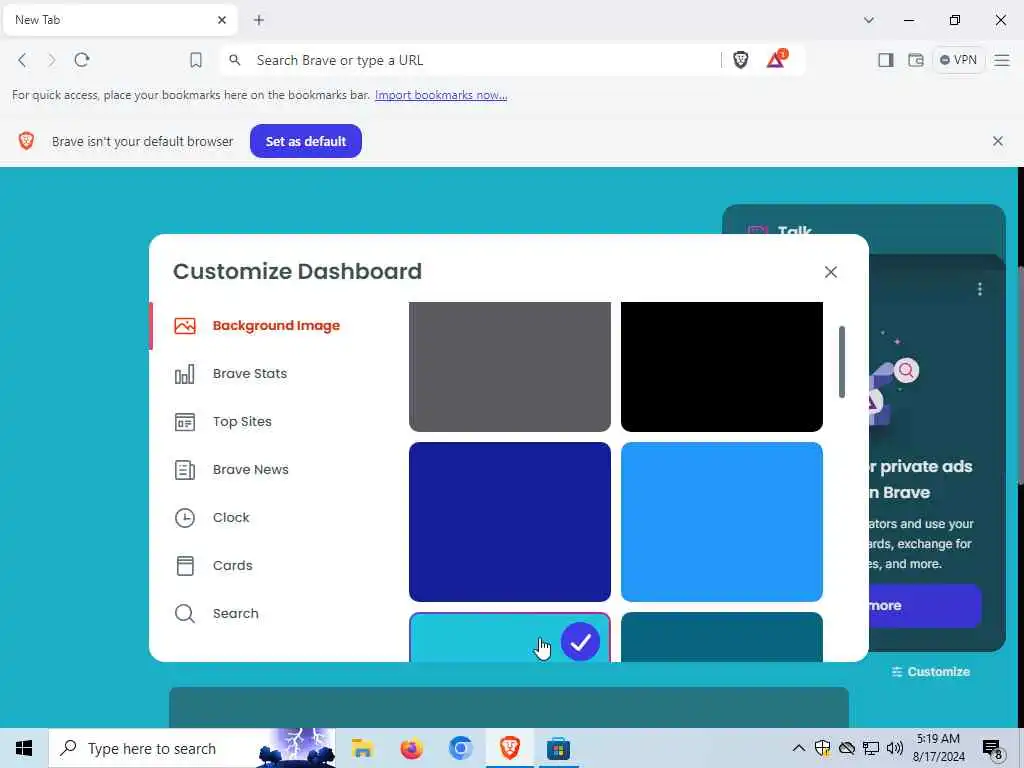Reload the current page

pos(82,60)
